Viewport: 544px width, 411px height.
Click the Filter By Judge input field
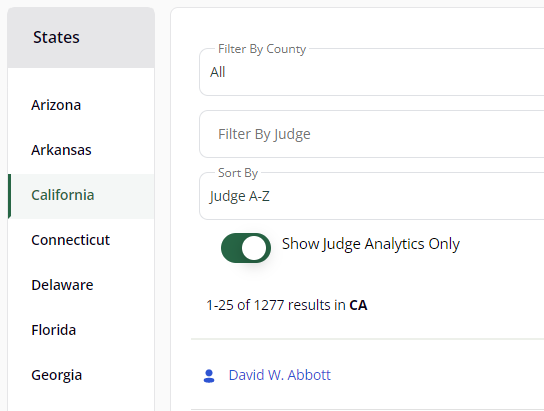point(372,134)
